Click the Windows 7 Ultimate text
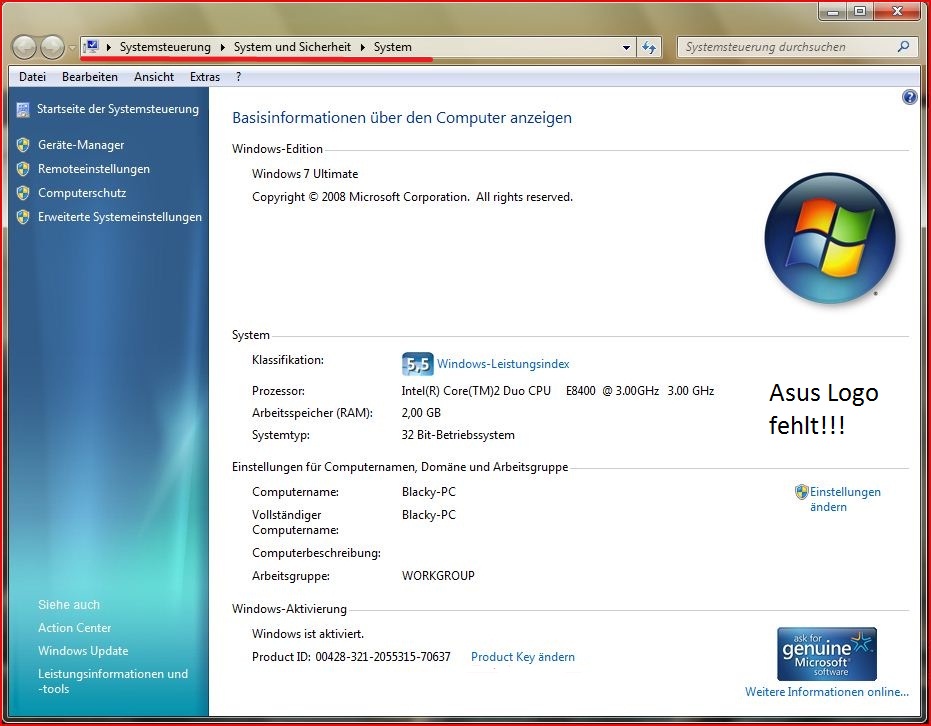Screen dimensions: 931x726 (x=305, y=174)
